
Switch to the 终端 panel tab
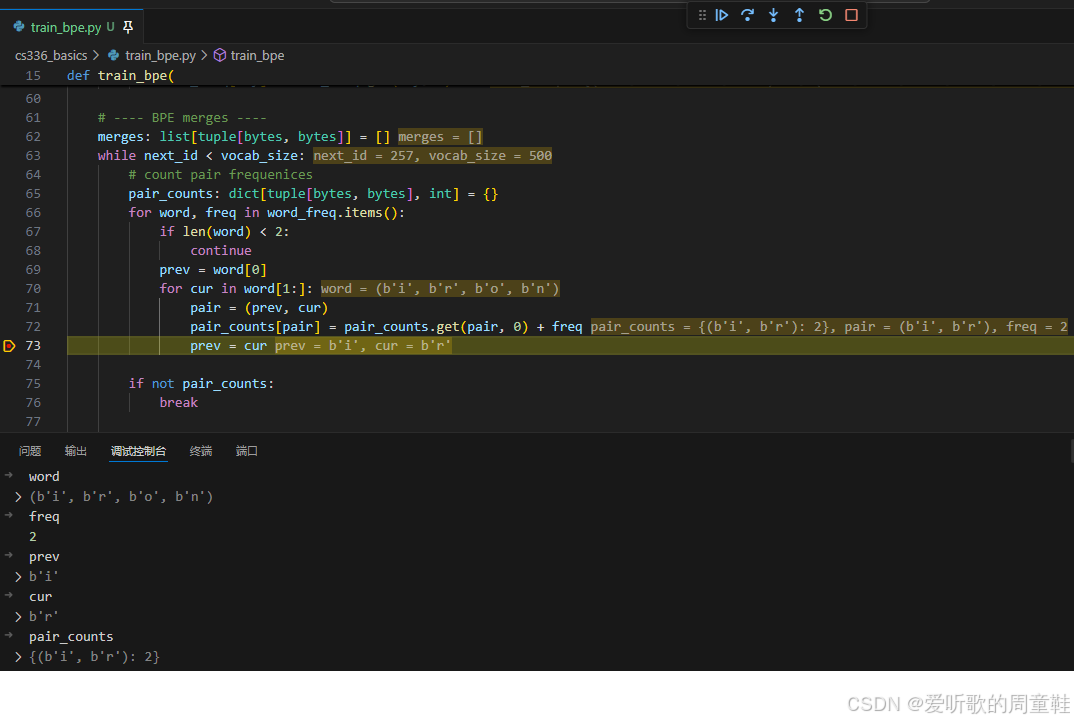click(201, 451)
